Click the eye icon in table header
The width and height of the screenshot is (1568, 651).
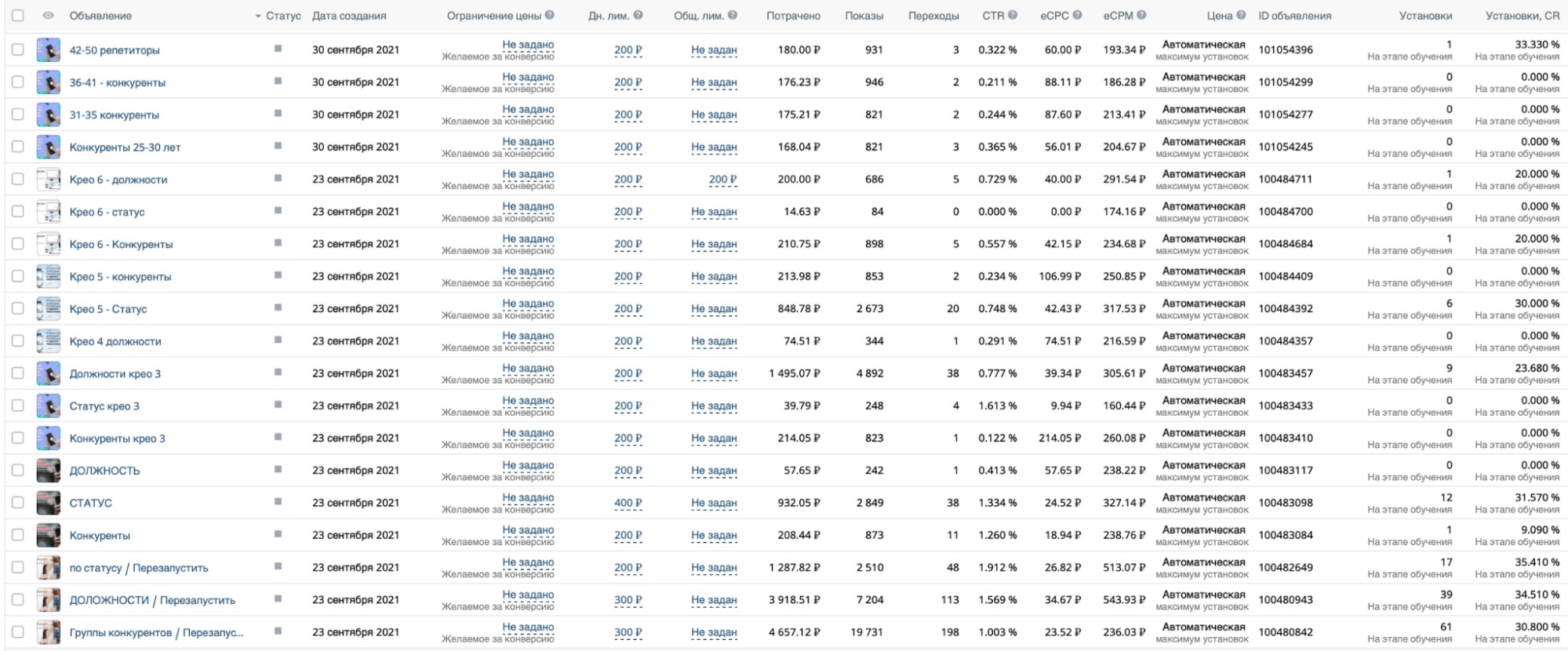pos(49,16)
